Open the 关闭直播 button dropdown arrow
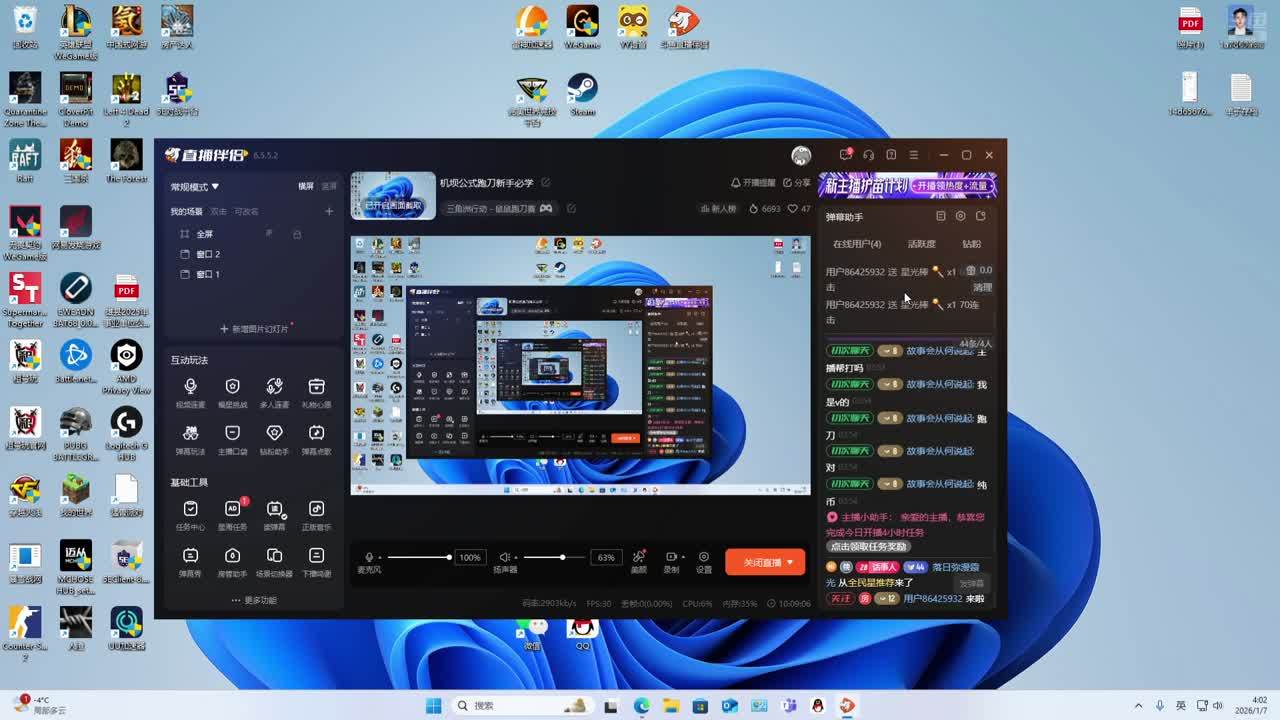Image resolution: width=1280 pixels, height=720 pixels. pyautogui.click(x=791, y=562)
